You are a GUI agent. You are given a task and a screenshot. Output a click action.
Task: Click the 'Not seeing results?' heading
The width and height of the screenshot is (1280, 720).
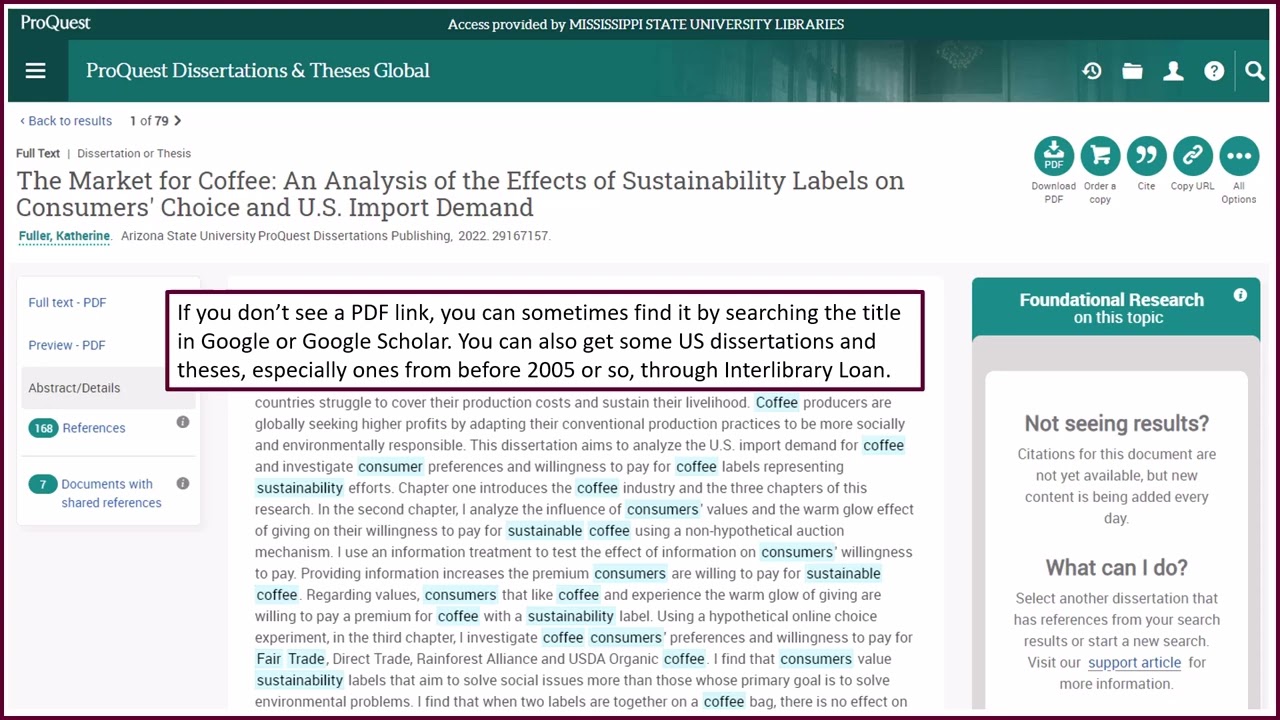click(x=1117, y=423)
